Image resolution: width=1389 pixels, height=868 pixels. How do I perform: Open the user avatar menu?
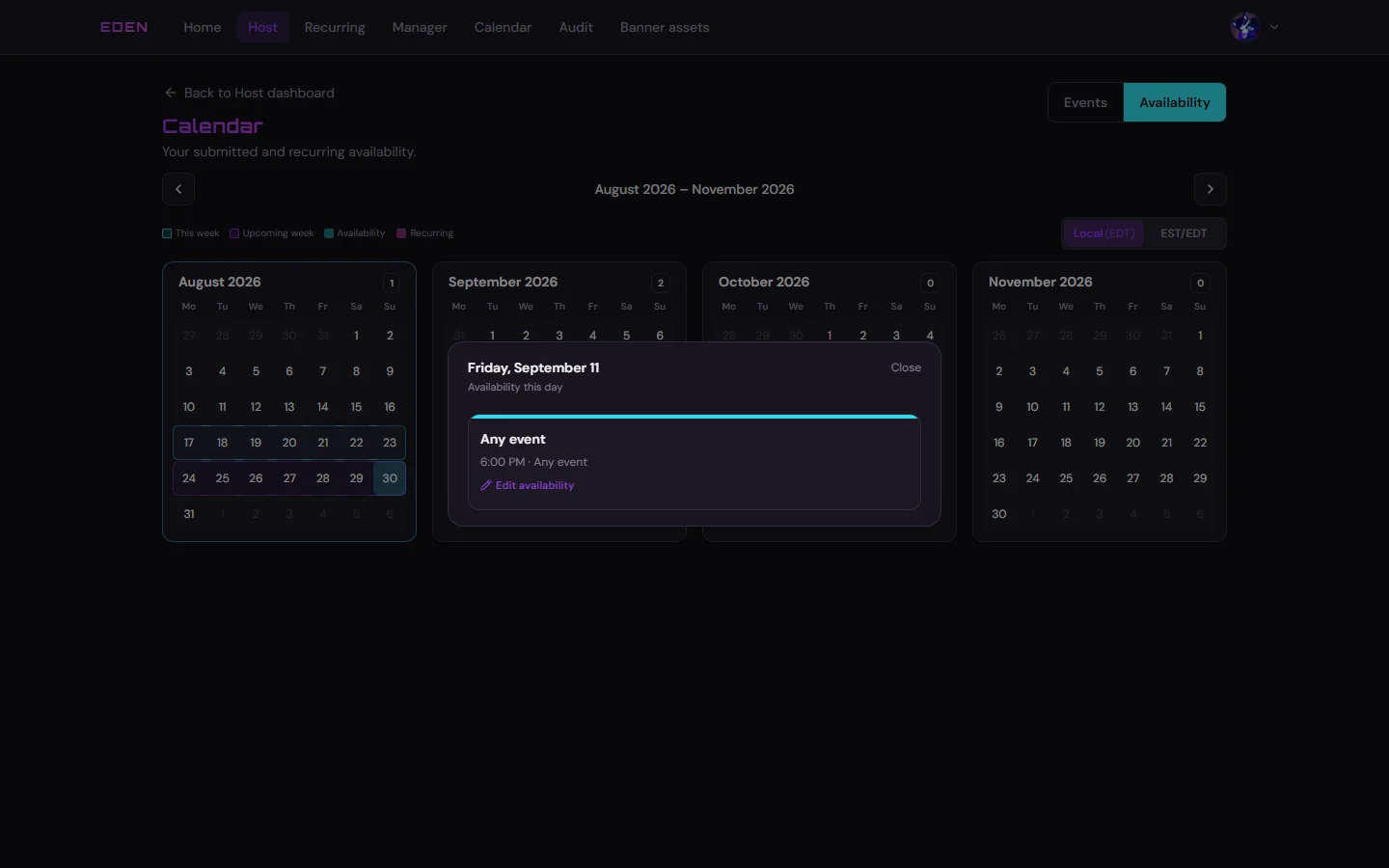point(1245,27)
